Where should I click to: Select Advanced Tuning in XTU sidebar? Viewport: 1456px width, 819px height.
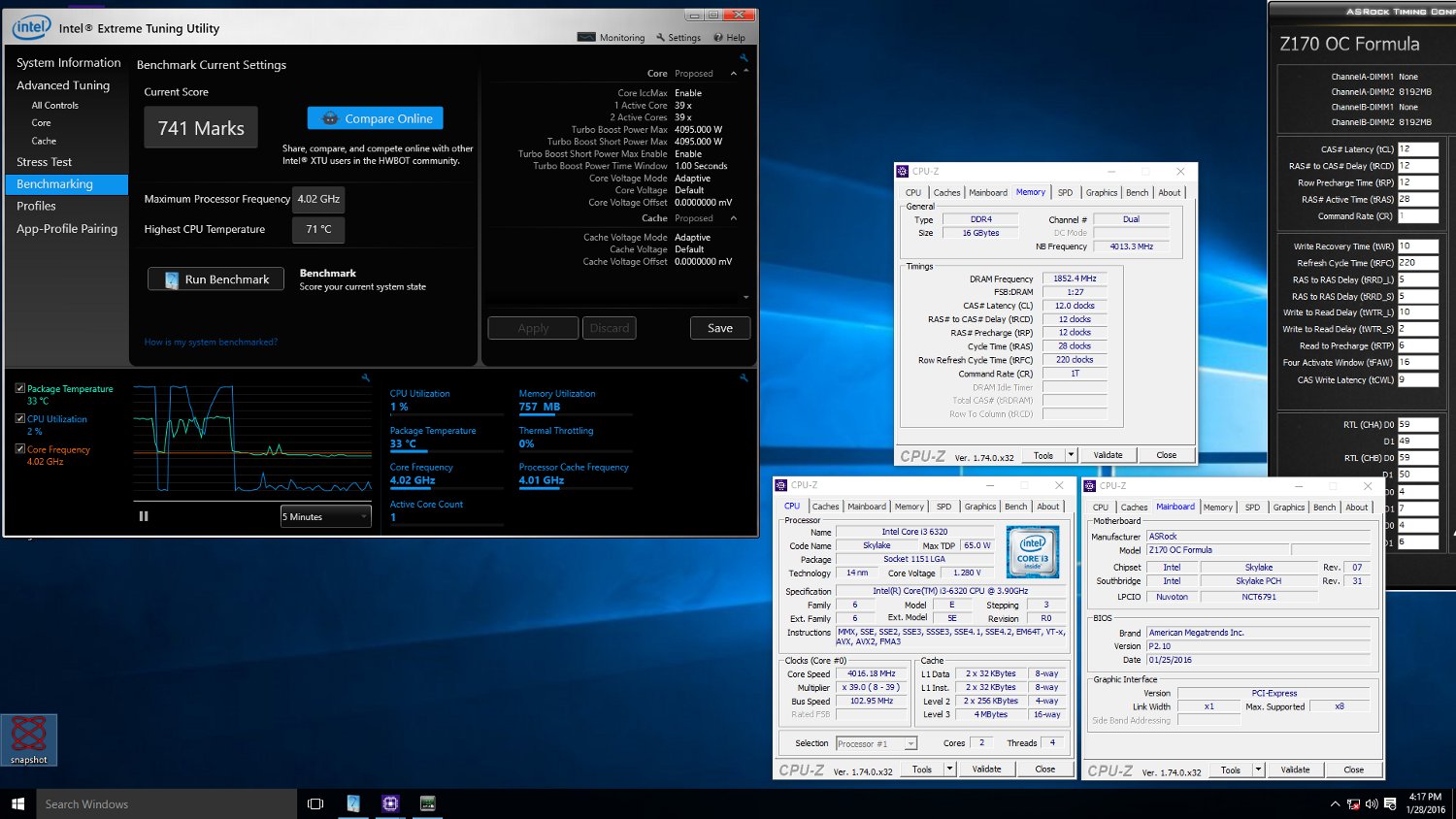click(x=63, y=85)
